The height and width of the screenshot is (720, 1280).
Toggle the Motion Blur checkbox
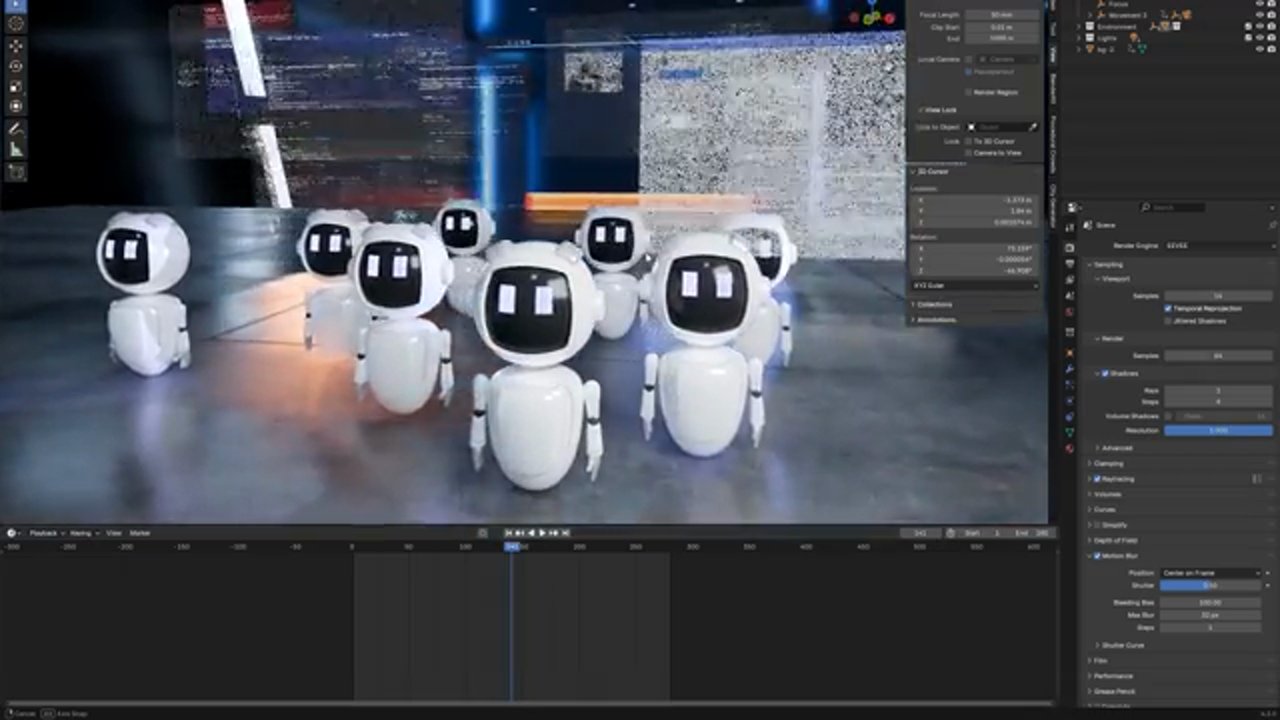[1097, 556]
